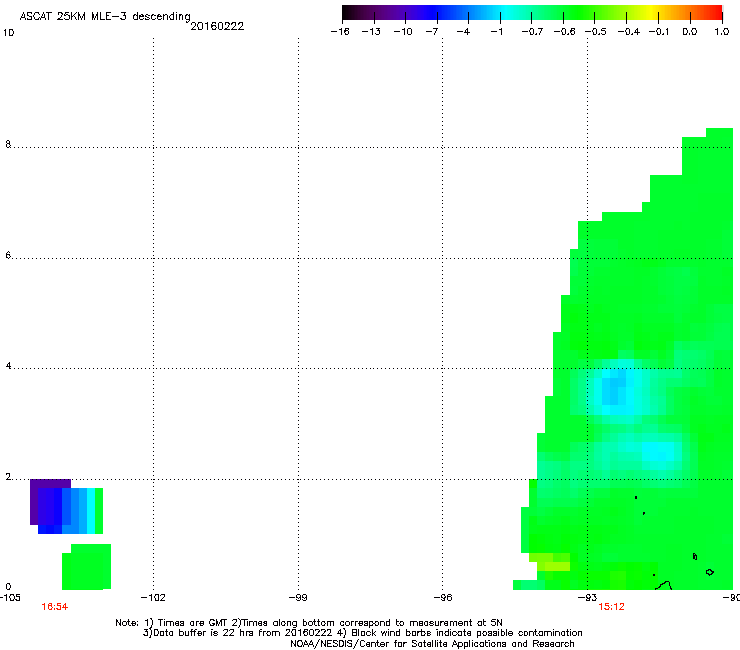Click the red time stamp 16:54
This screenshot has height=650, width=740.
[x=55, y=607]
